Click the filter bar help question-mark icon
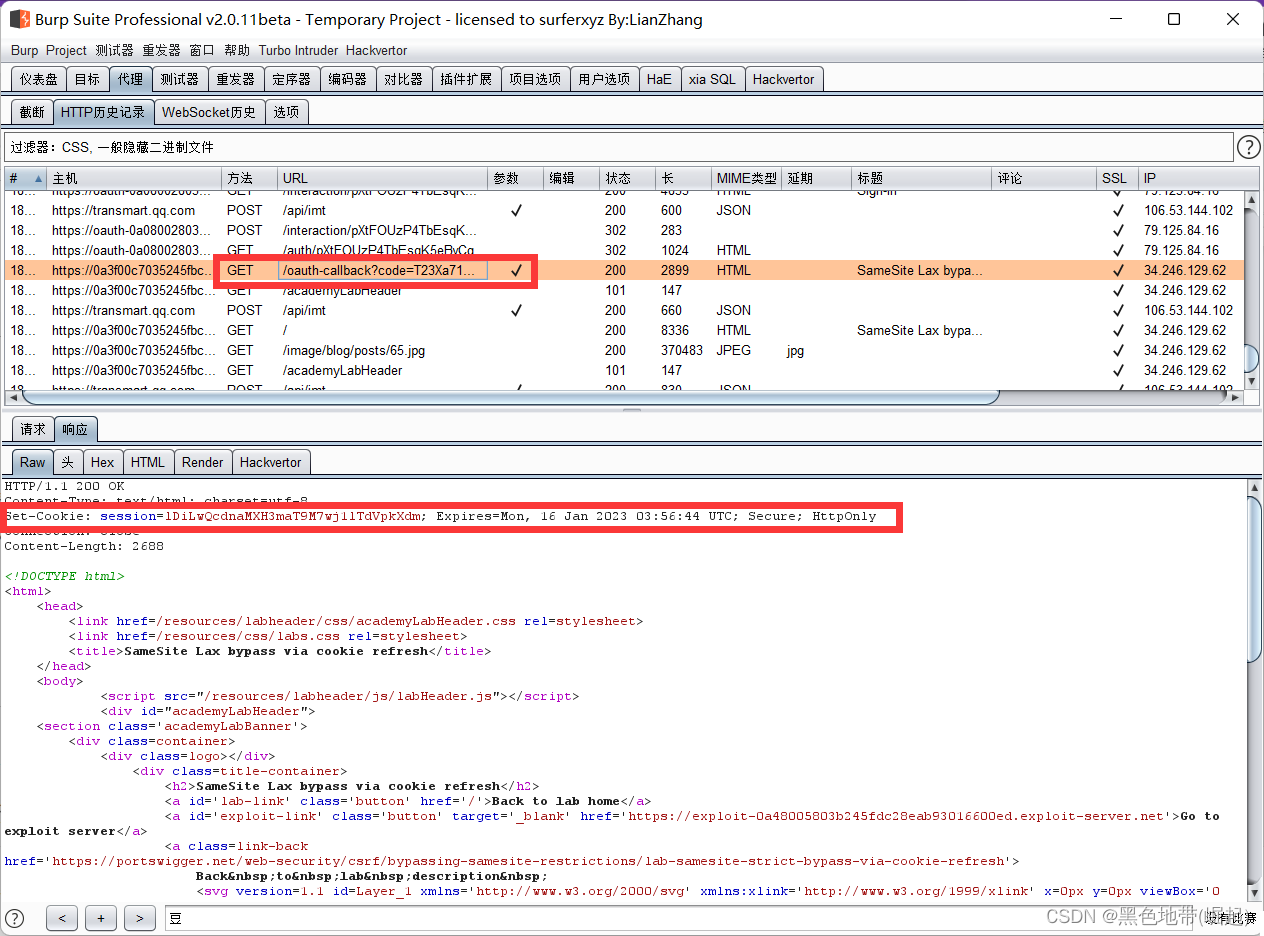Viewport: 1264px width, 936px height. click(1248, 147)
